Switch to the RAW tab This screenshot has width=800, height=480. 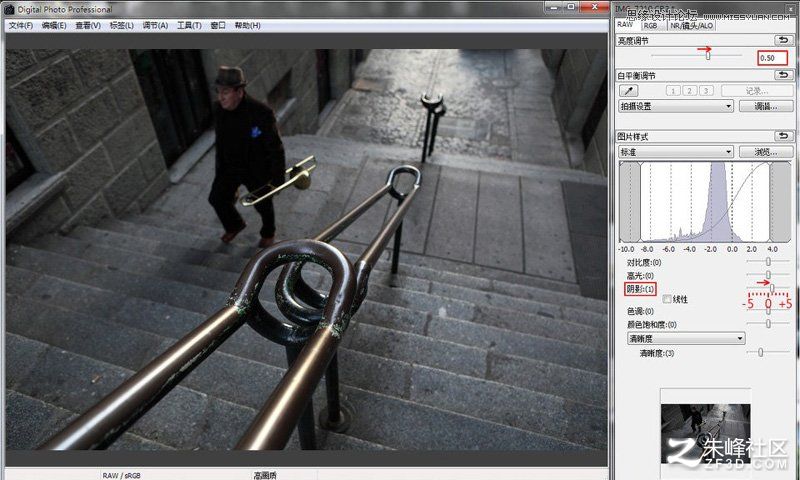click(626, 24)
